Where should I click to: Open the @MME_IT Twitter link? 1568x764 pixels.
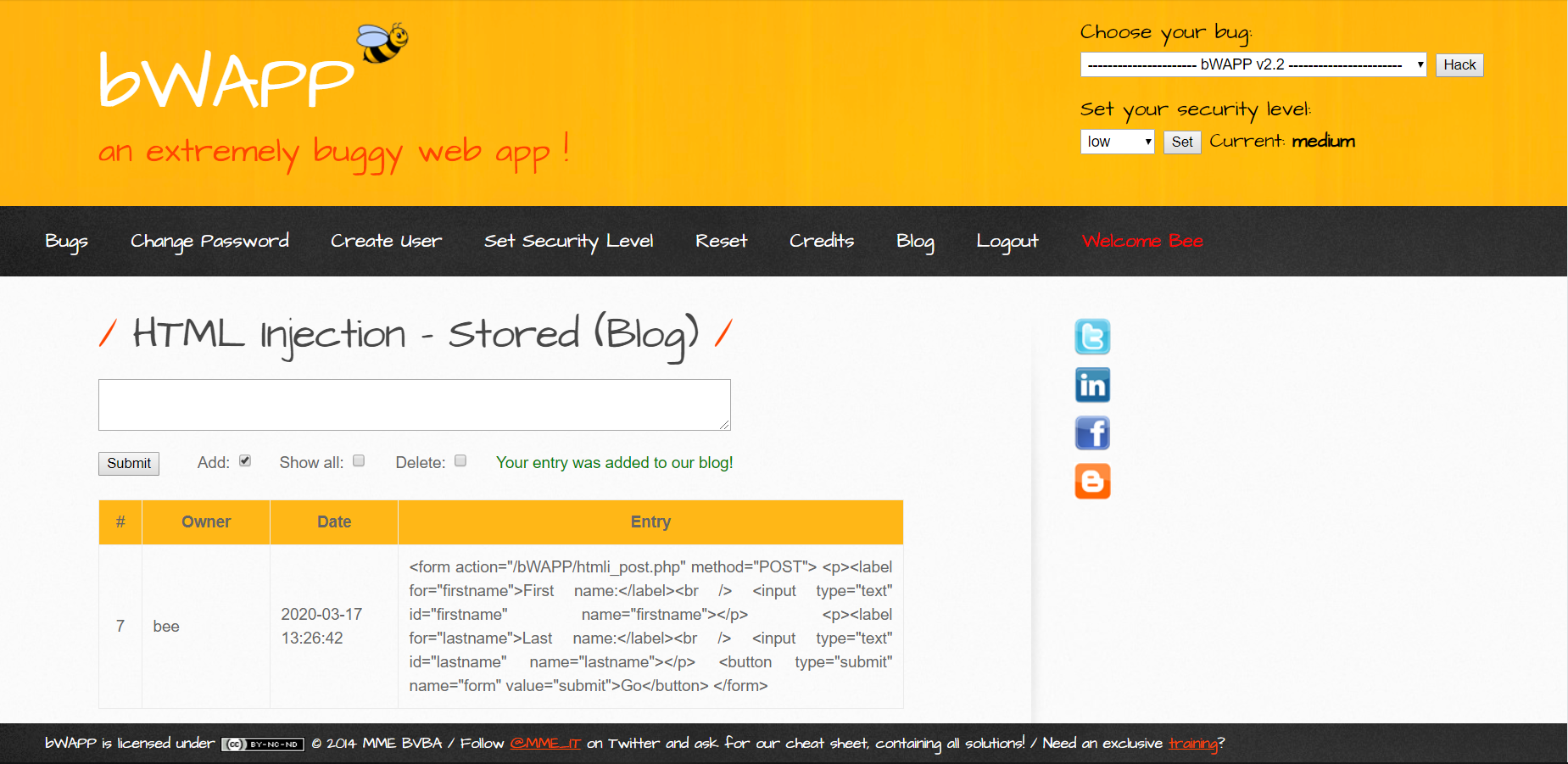545,744
